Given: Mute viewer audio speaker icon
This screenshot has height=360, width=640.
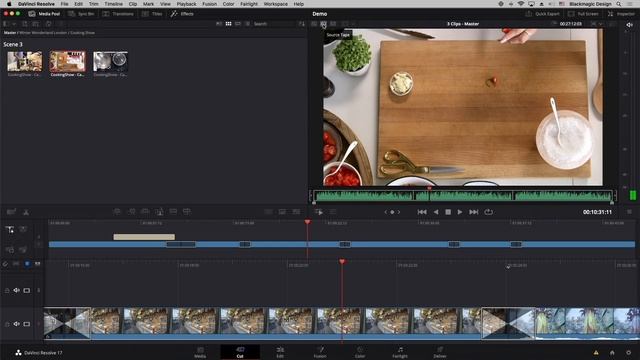Looking at the screenshot, I should tap(629, 25).
